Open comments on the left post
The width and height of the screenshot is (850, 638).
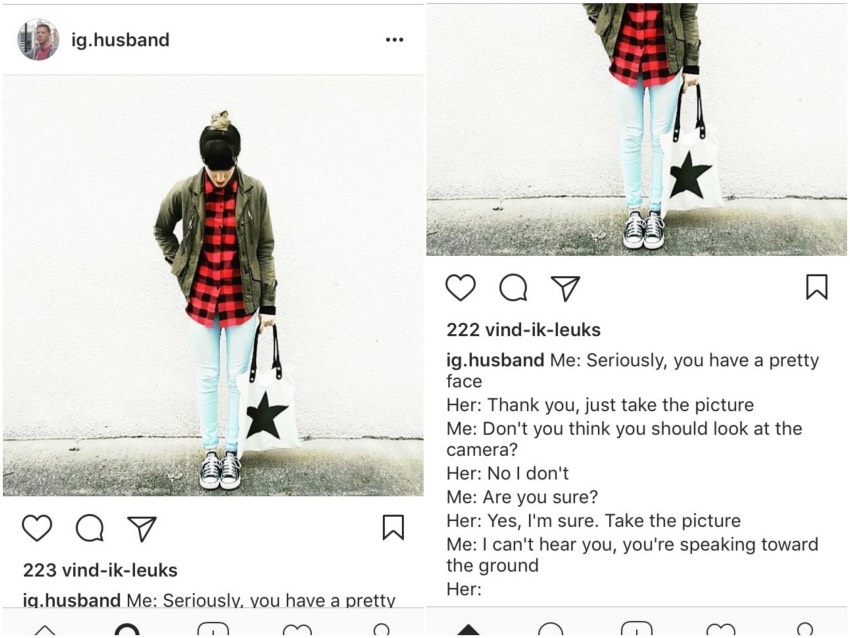[90, 528]
